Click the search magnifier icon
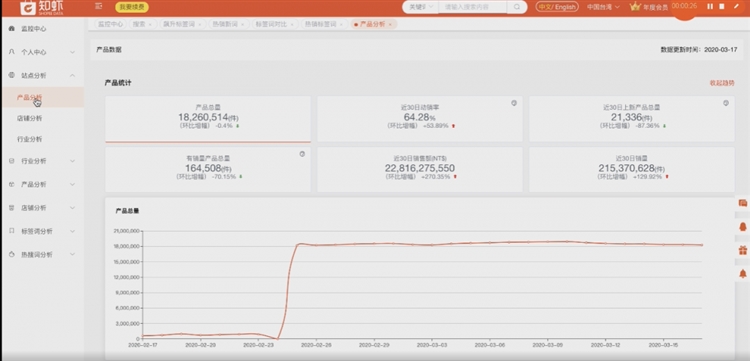The width and height of the screenshot is (750, 361). 517,7
